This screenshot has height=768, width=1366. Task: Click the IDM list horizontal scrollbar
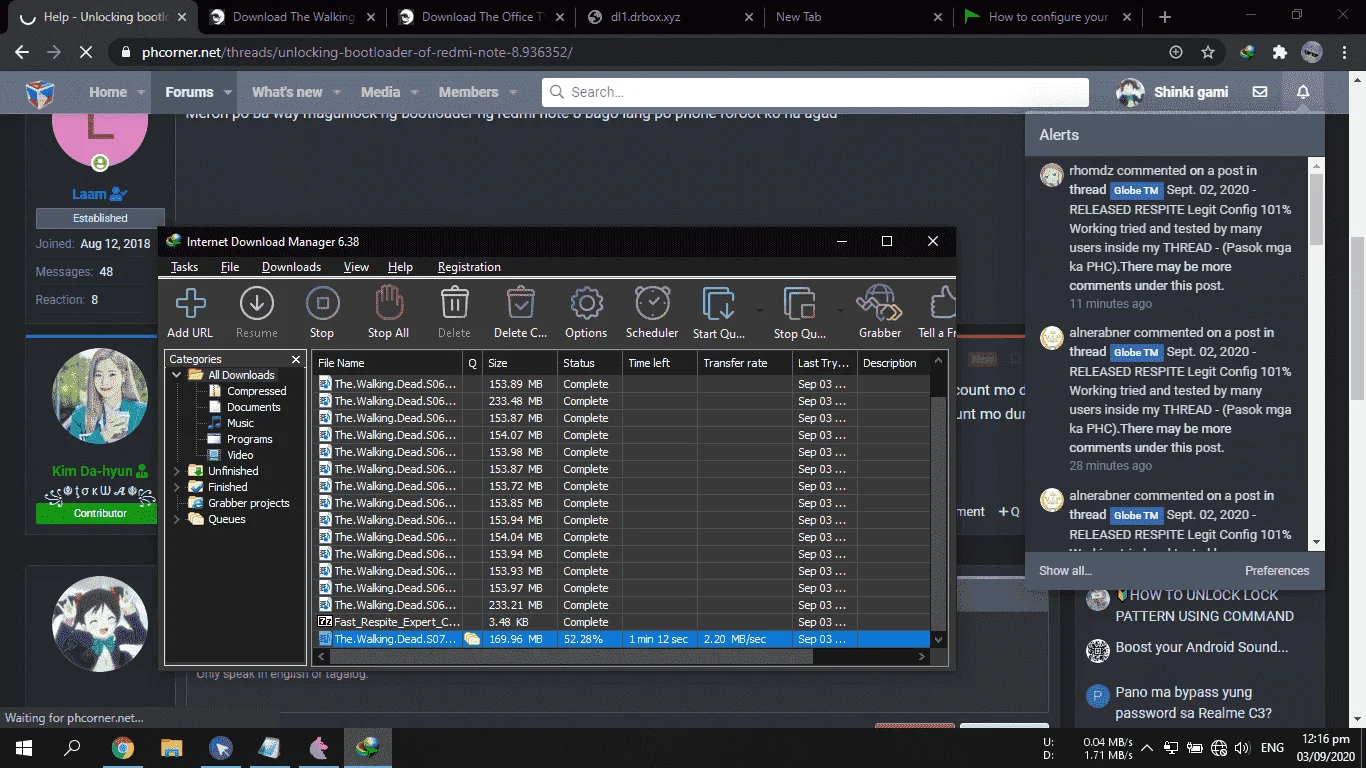click(571, 657)
